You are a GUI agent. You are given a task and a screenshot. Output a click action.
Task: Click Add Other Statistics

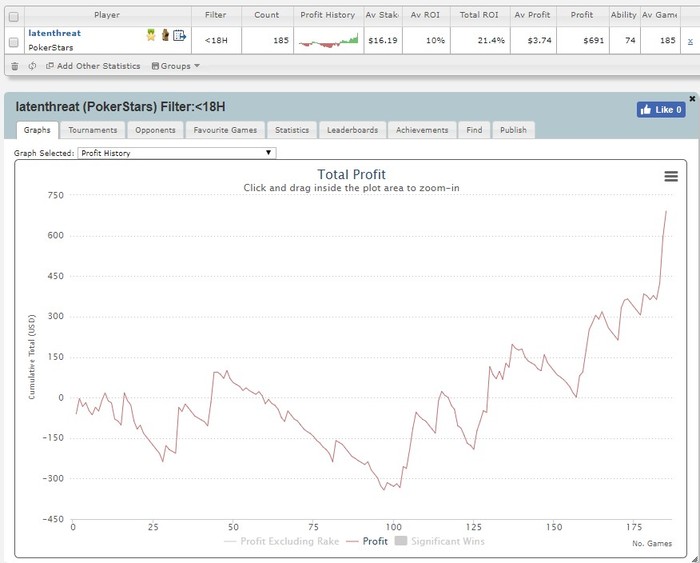tap(93, 66)
